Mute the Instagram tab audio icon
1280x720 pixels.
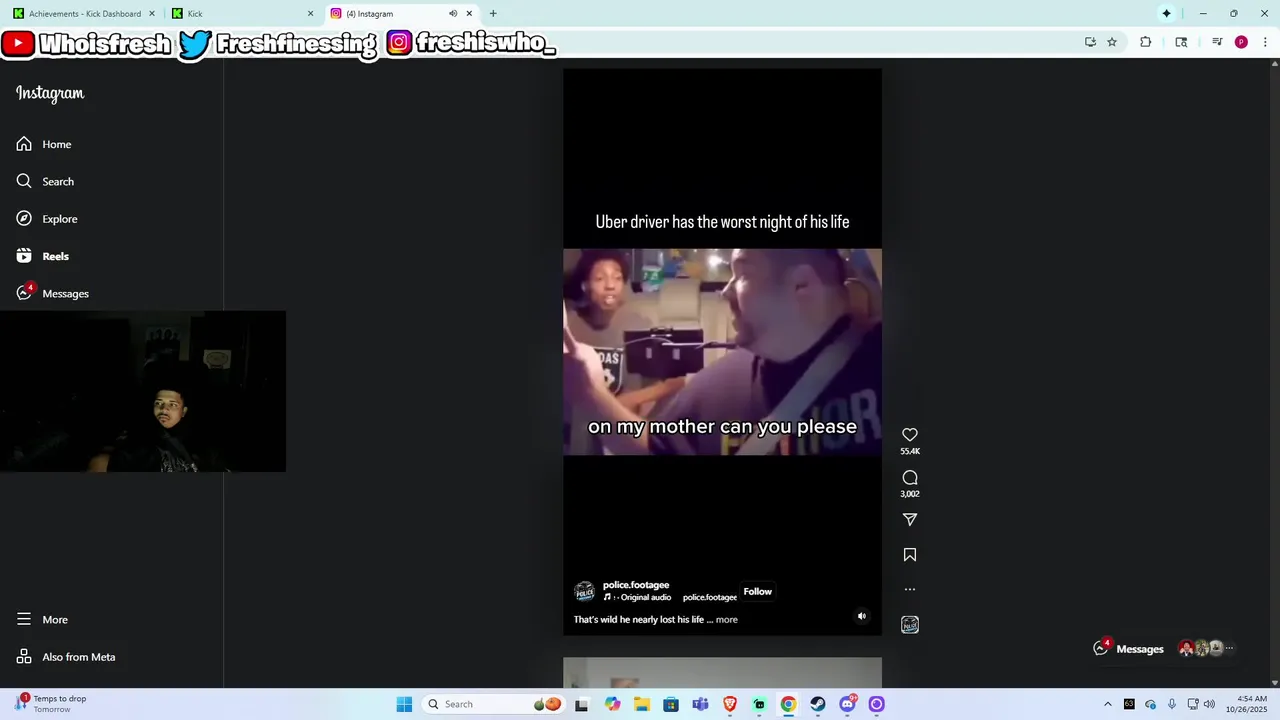click(x=453, y=14)
